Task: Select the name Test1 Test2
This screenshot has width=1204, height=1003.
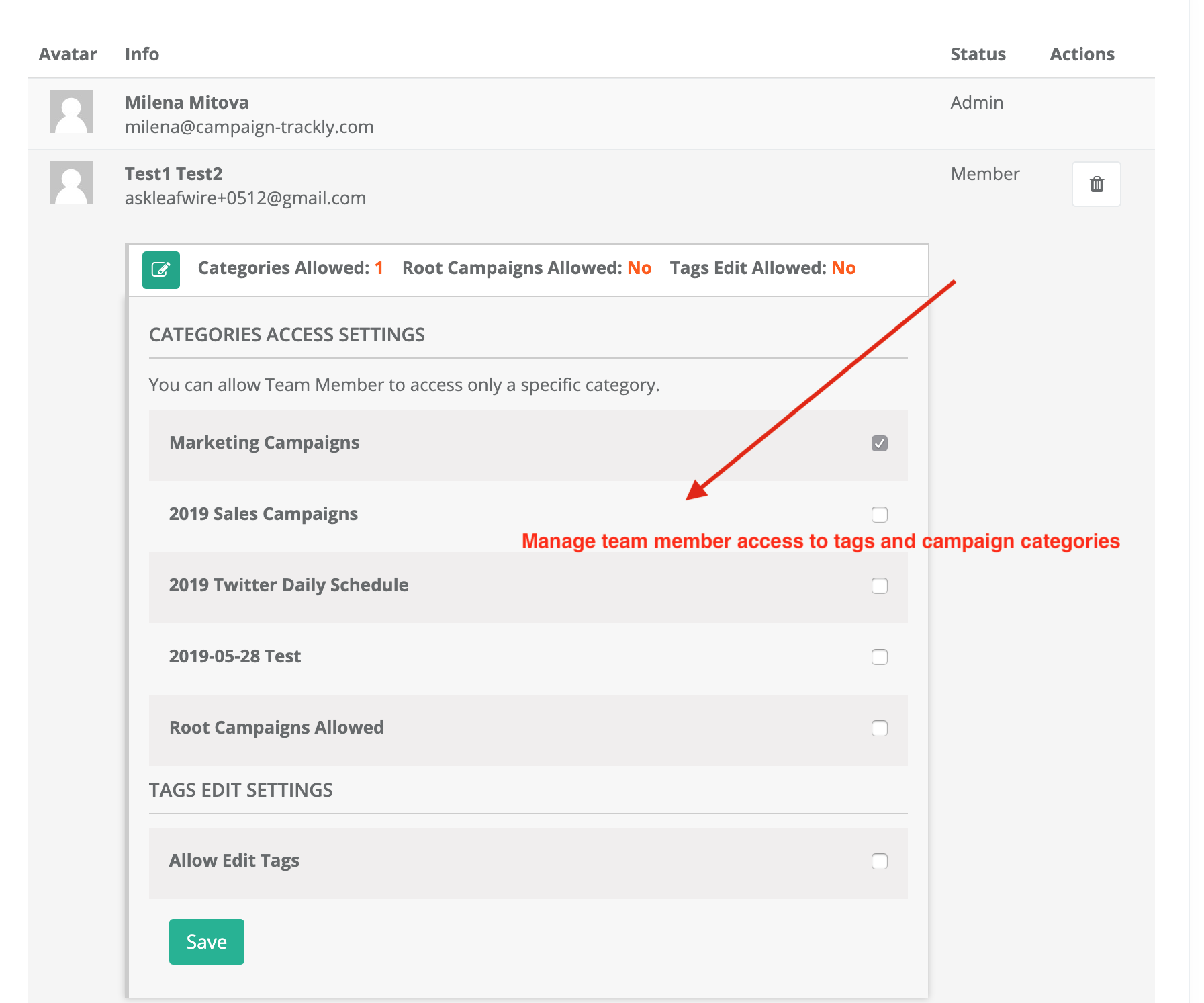Action: coord(173,174)
